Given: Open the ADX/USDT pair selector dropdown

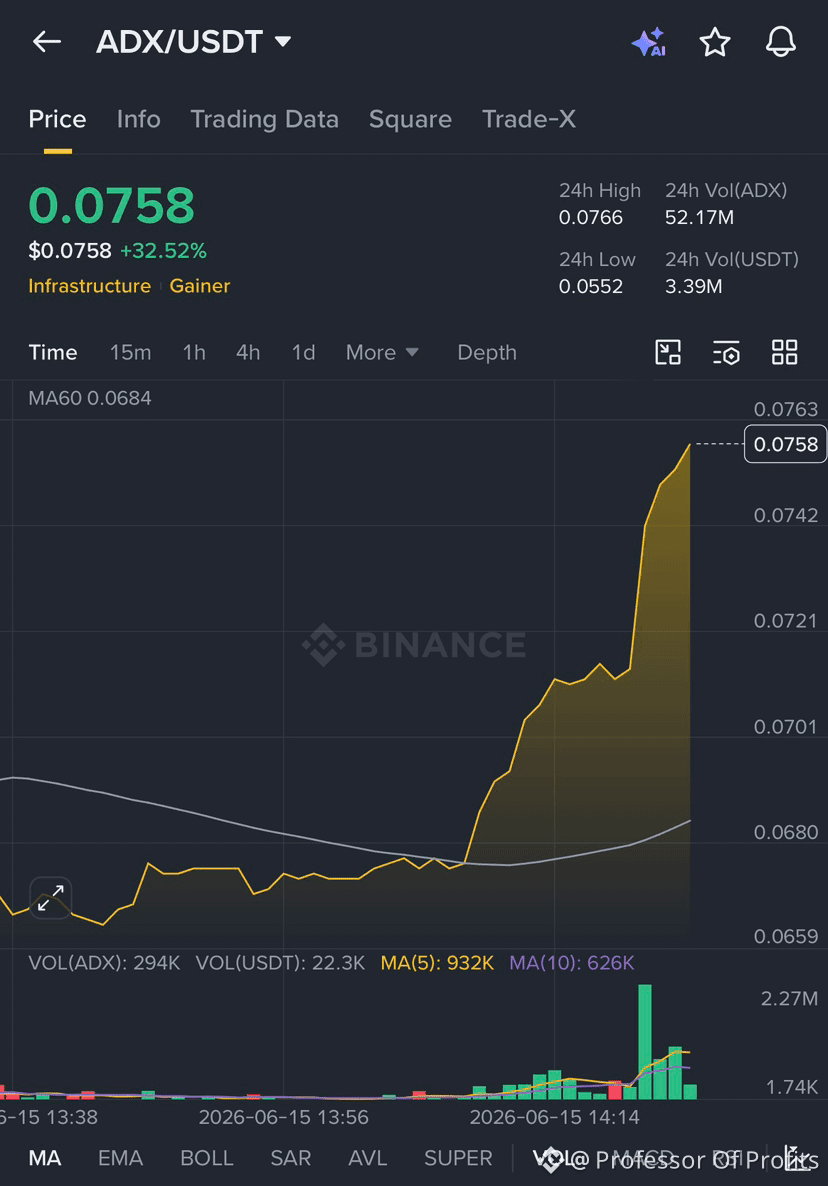Looking at the screenshot, I should click(x=194, y=42).
